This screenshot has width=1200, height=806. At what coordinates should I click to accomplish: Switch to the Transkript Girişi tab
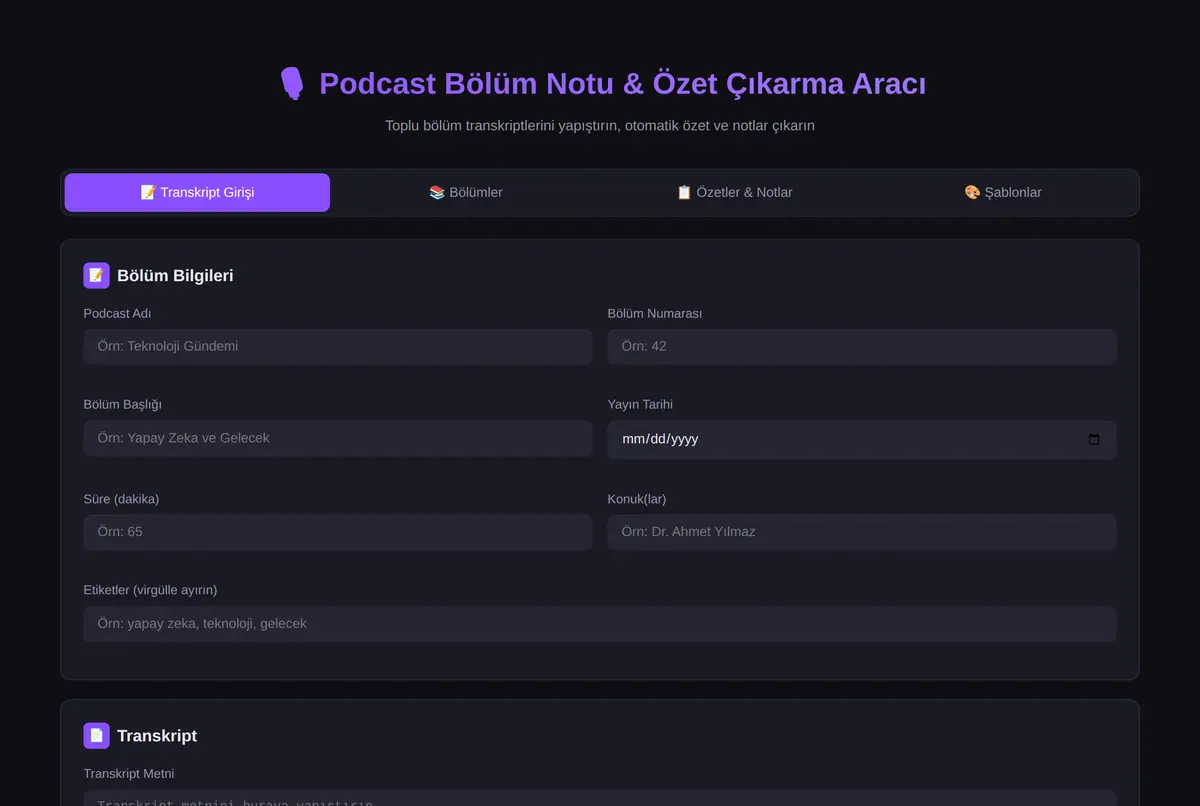tap(197, 192)
